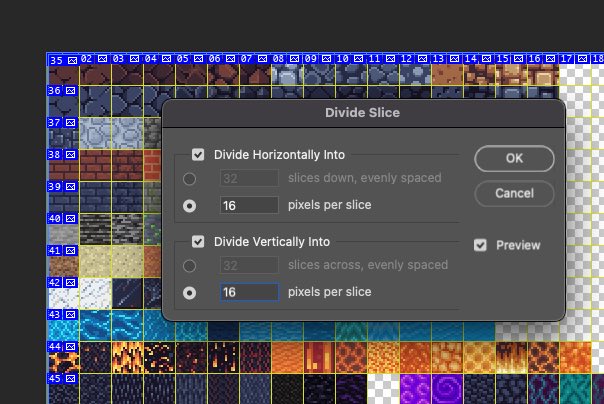Click slice 05 image badge icon

coord(198,59)
